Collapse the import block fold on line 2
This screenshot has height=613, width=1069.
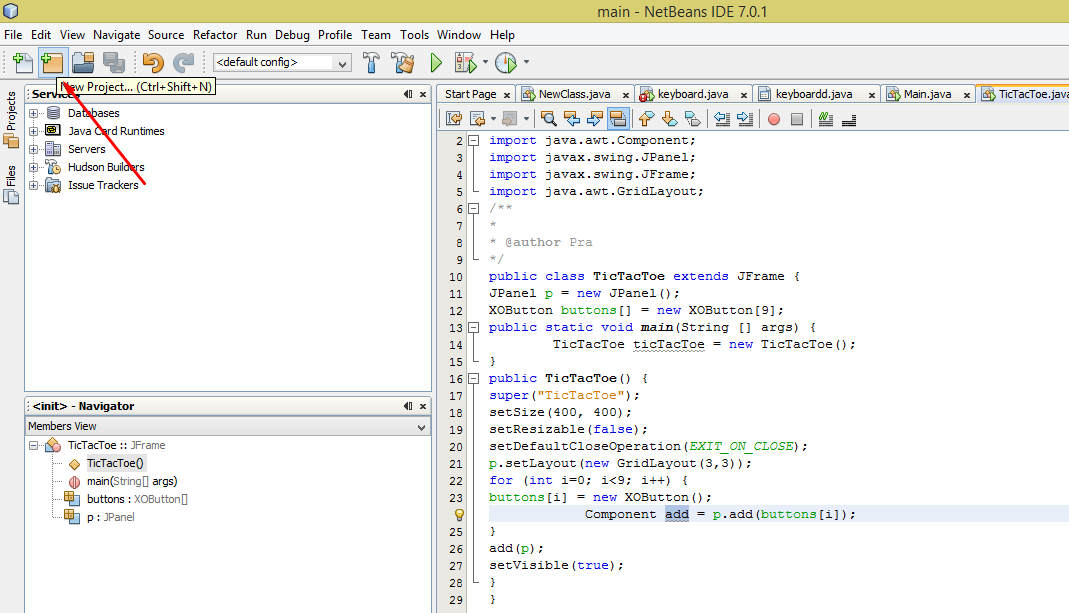click(x=474, y=141)
